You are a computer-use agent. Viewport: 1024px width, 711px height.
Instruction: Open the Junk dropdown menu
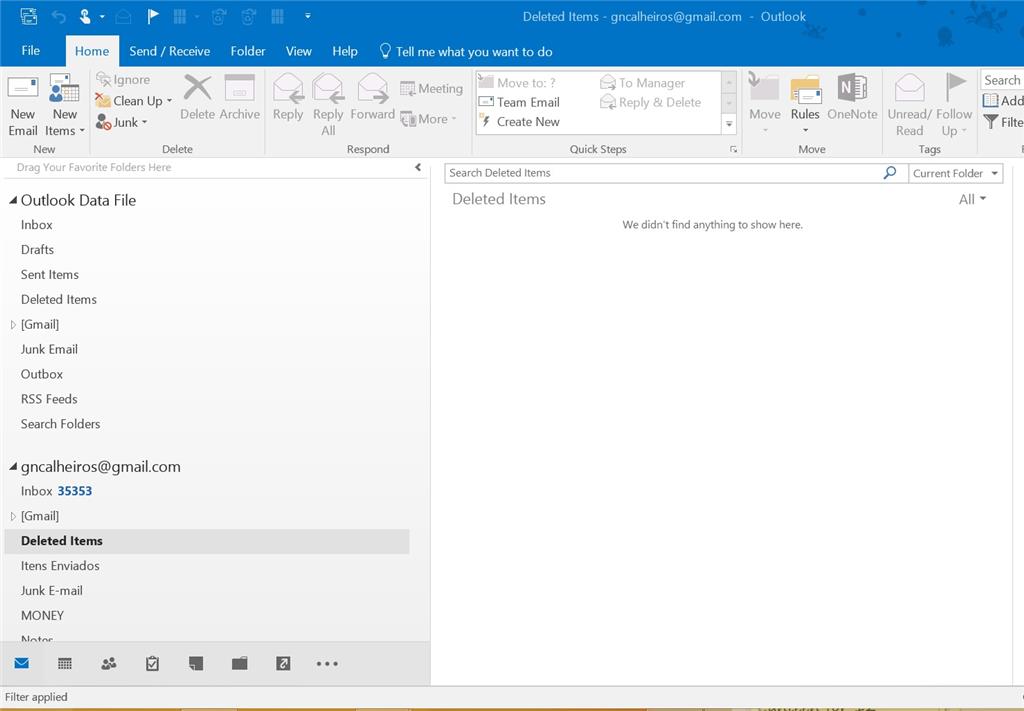pyautogui.click(x=121, y=122)
